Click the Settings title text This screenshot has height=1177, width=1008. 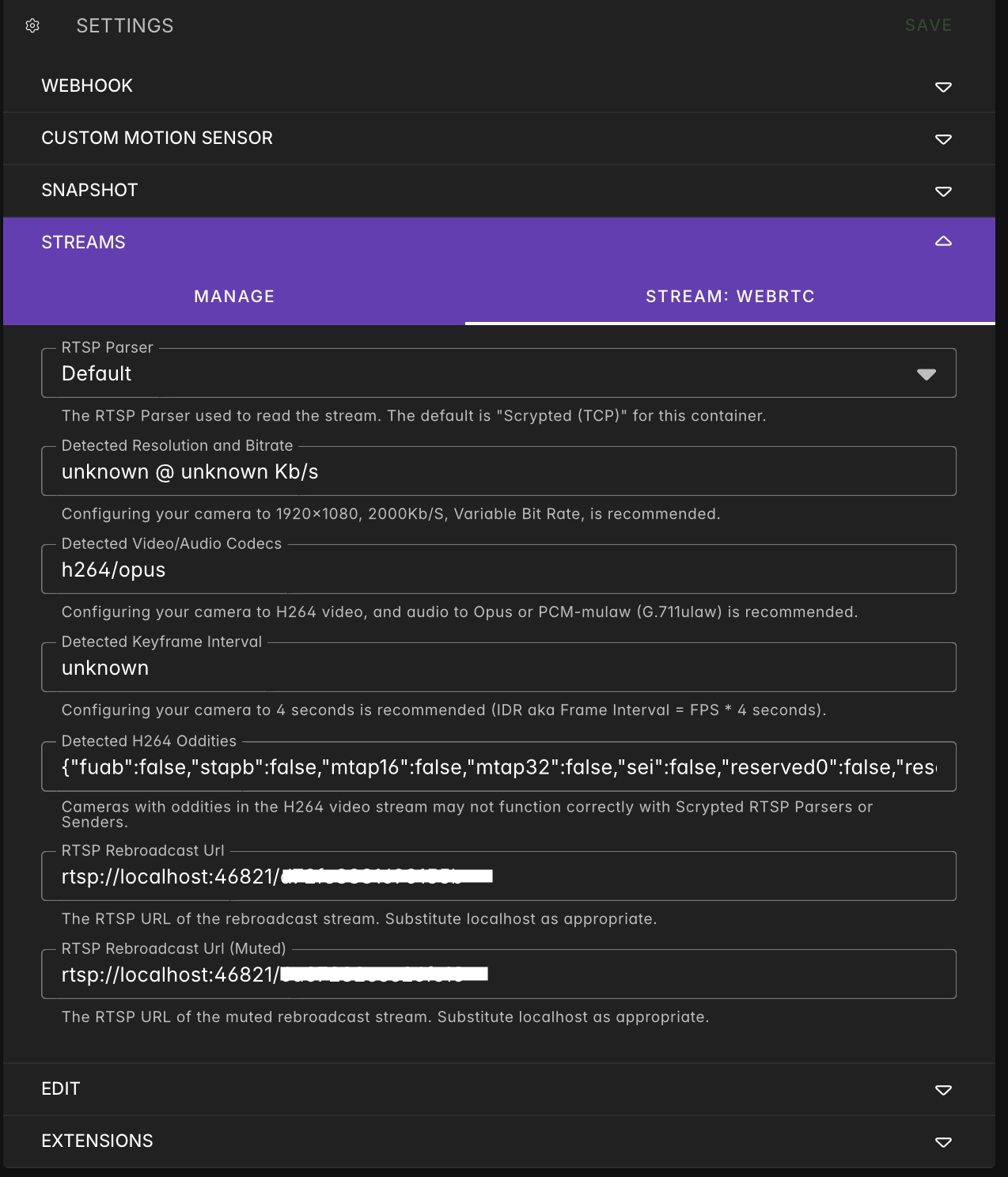tap(125, 26)
